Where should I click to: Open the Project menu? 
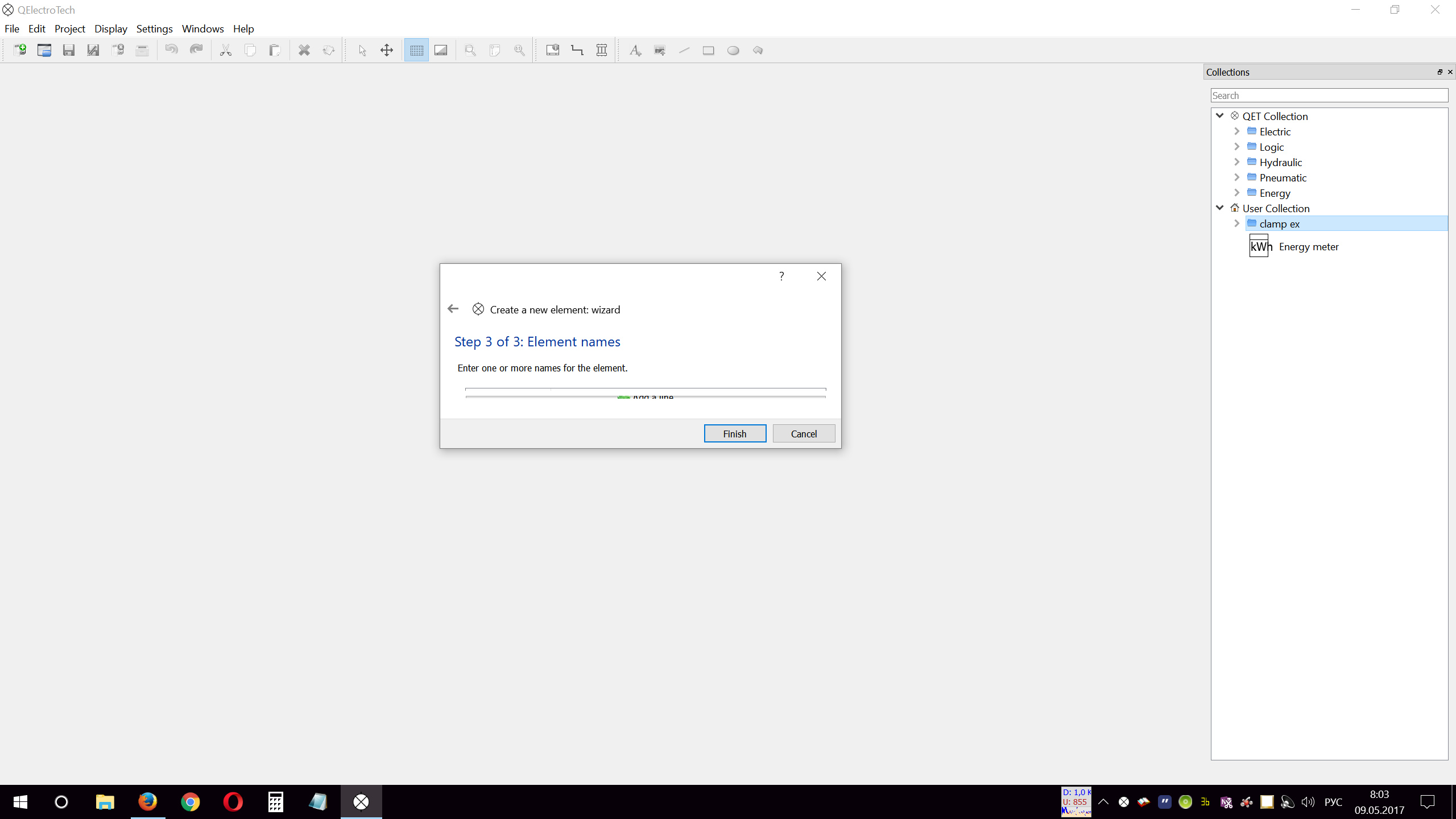click(69, 28)
